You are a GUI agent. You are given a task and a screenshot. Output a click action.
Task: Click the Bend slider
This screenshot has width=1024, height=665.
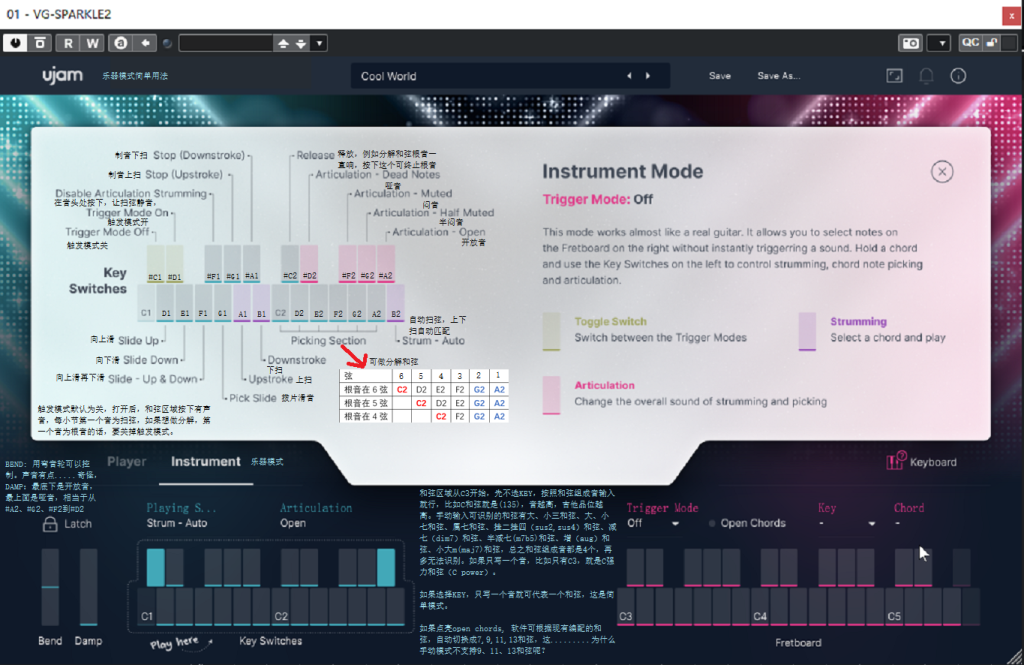click(x=50, y=587)
